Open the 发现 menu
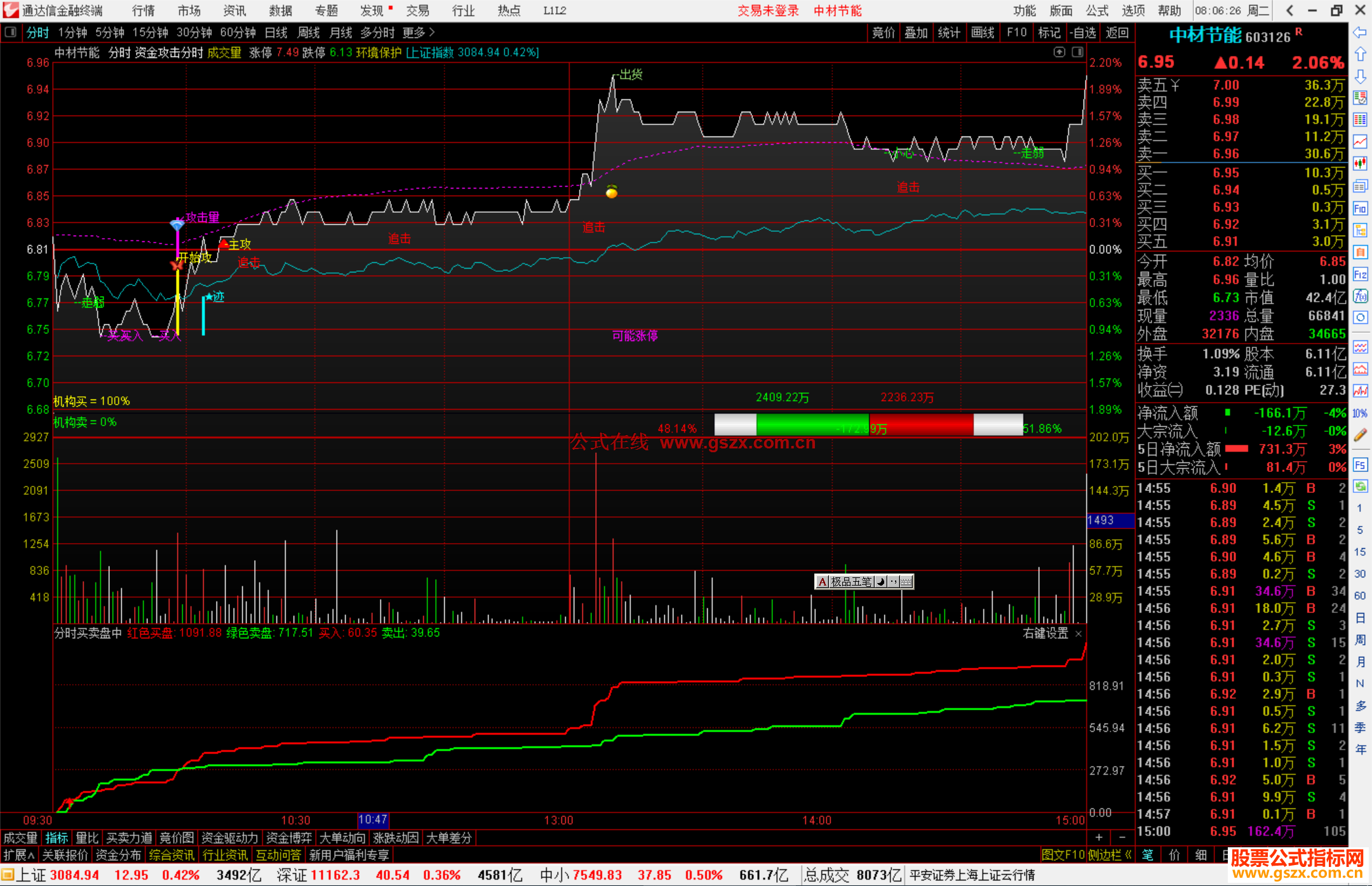The width and height of the screenshot is (1372, 886). point(372,11)
